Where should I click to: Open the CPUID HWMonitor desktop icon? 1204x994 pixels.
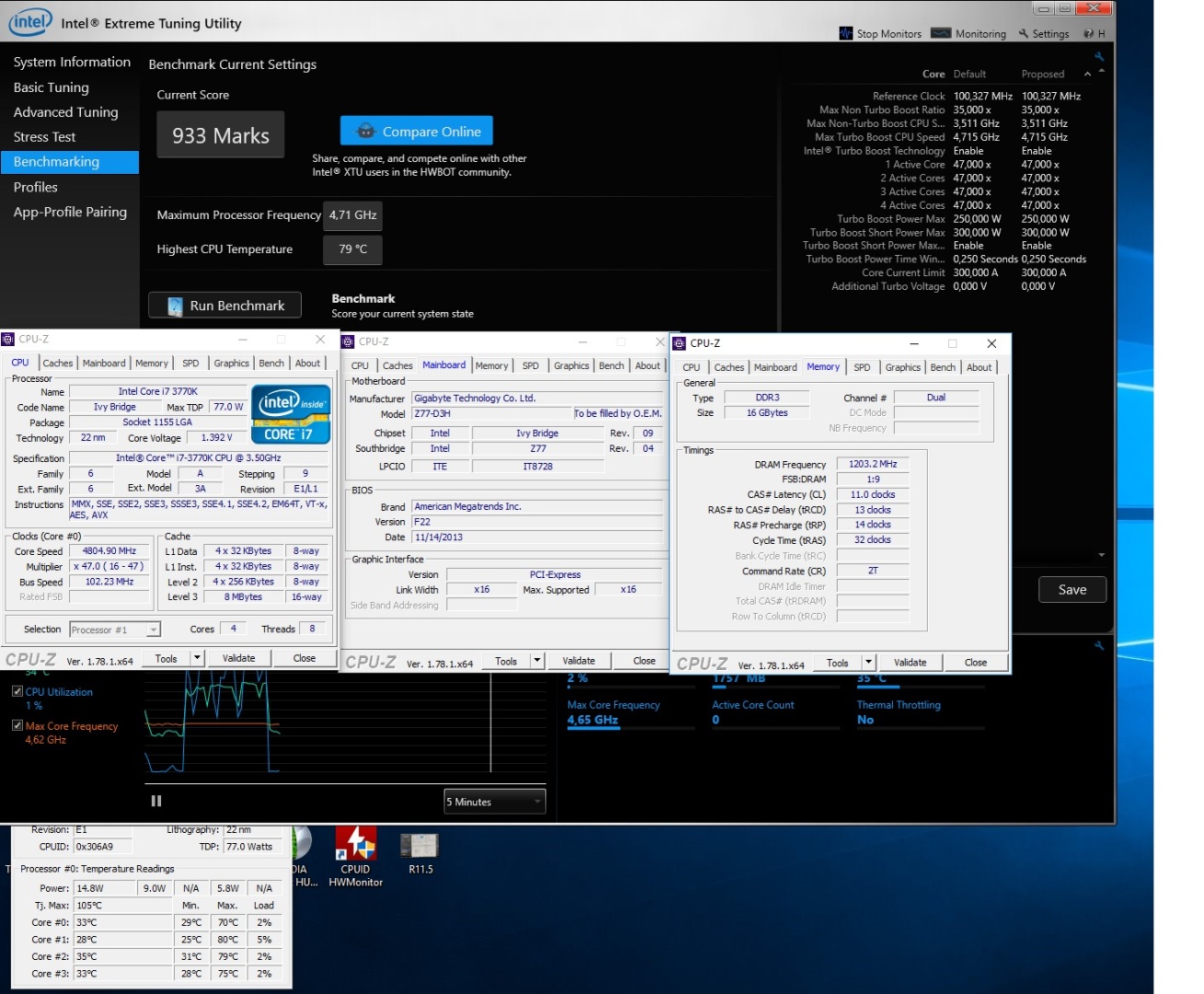[355, 856]
